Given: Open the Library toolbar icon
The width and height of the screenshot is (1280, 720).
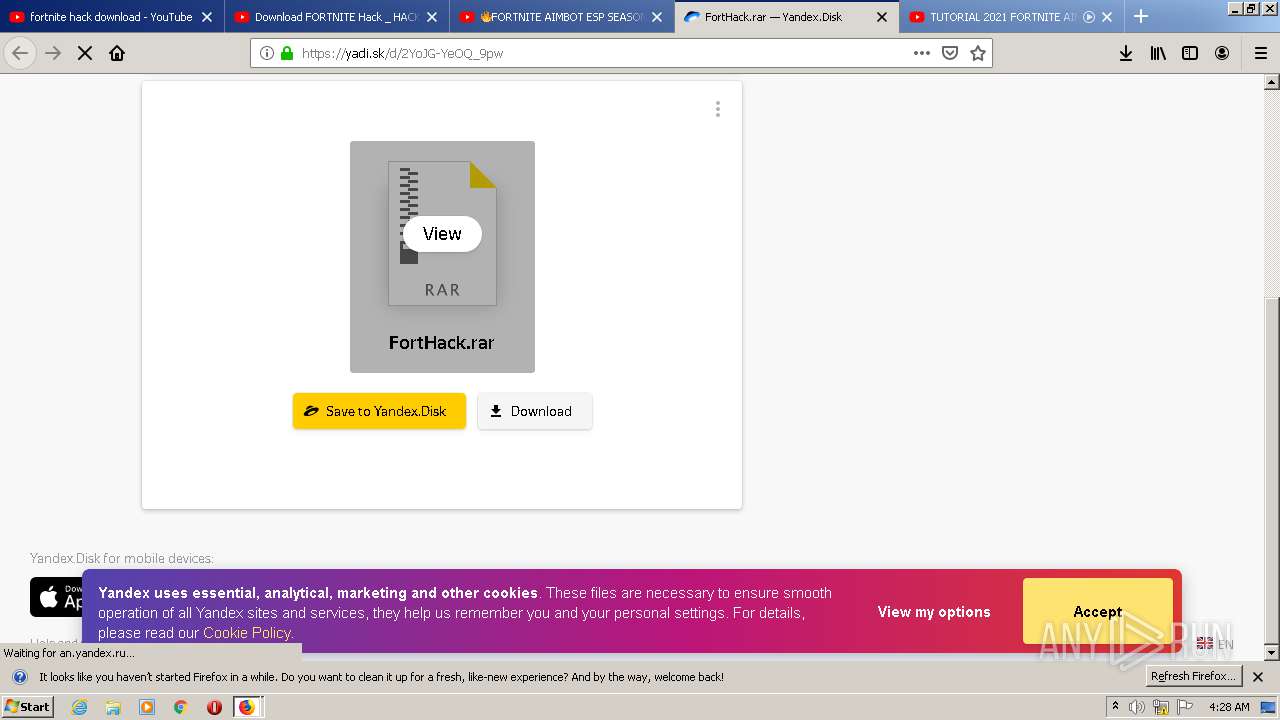Looking at the screenshot, I should pos(1158,53).
